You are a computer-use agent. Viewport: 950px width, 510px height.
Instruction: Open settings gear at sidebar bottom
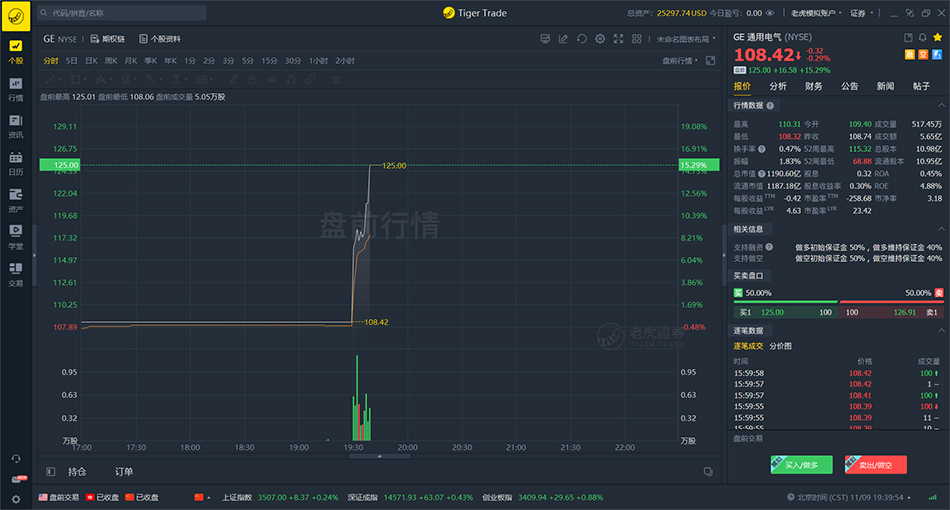[16, 500]
